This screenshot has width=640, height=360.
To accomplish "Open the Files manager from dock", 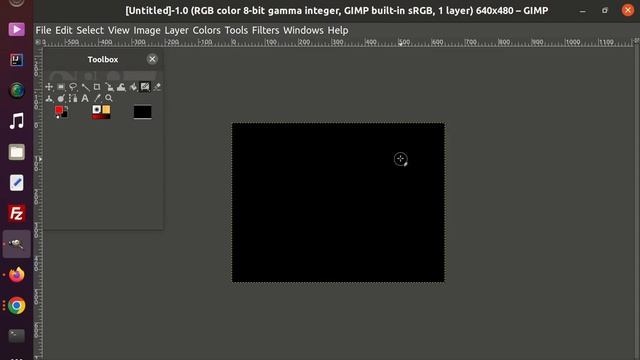I will 17,152.
